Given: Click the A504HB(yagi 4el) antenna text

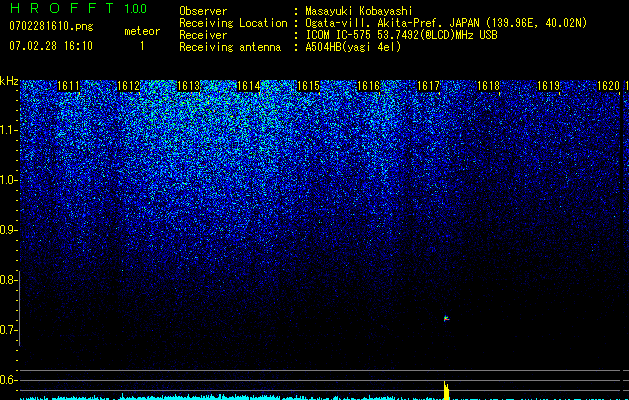Looking at the screenshot, I should pos(353,47).
